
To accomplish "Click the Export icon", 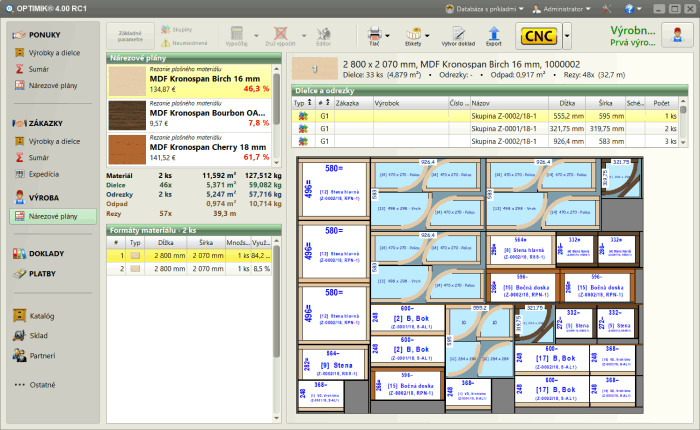I will (x=494, y=36).
